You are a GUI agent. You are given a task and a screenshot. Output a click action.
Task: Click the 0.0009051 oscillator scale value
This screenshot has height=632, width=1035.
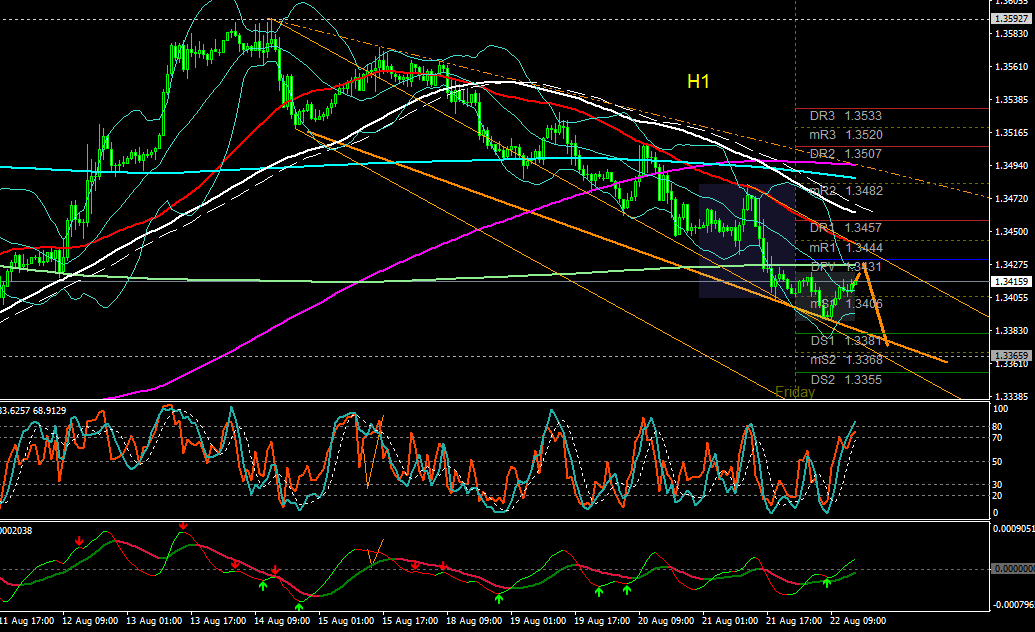click(1014, 528)
